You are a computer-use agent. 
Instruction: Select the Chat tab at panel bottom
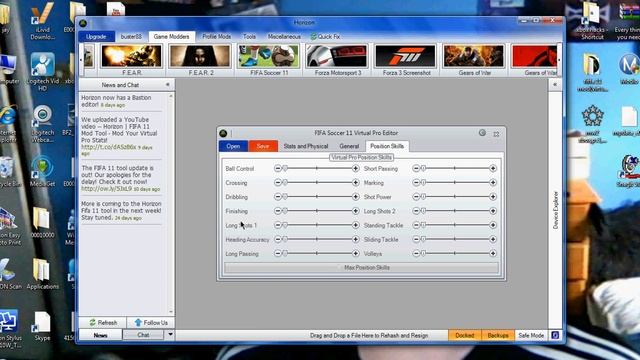[x=143, y=335]
